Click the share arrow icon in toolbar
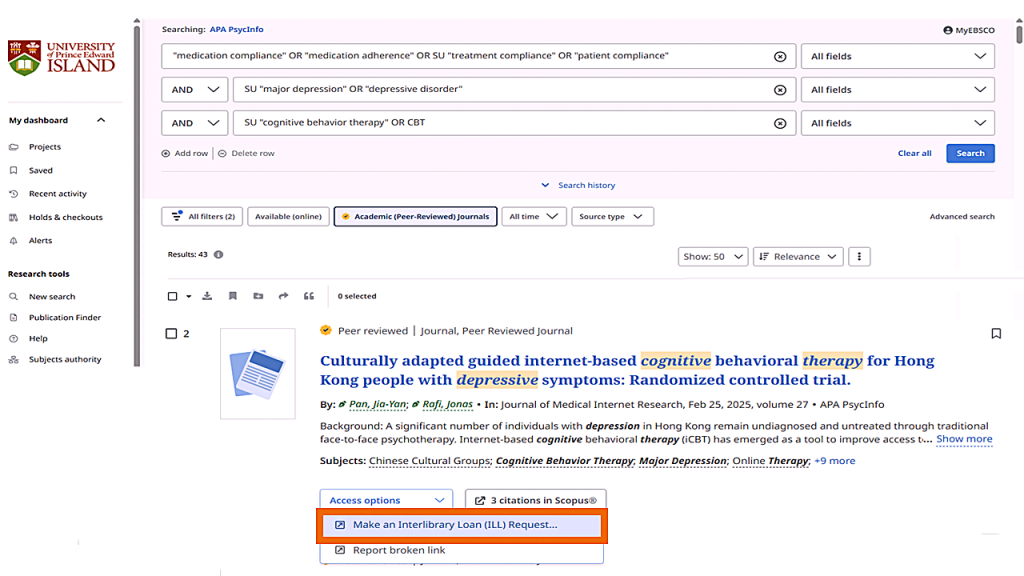This screenshot has width=1024, height=576. (x=283, y=296)
